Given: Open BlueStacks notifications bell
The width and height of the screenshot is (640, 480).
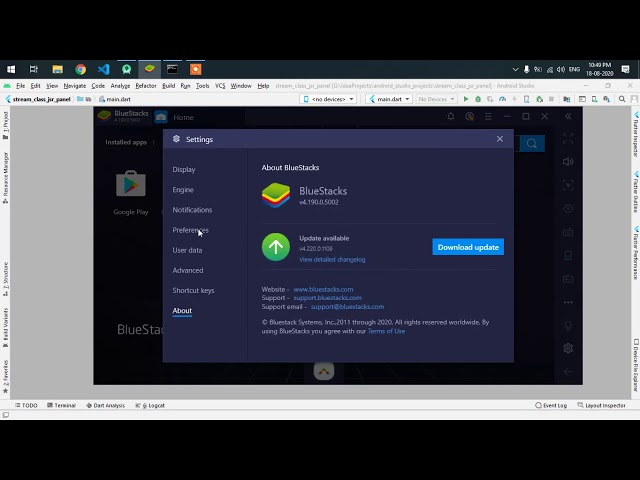Looking at the screenshot, I should click(451, 116).
